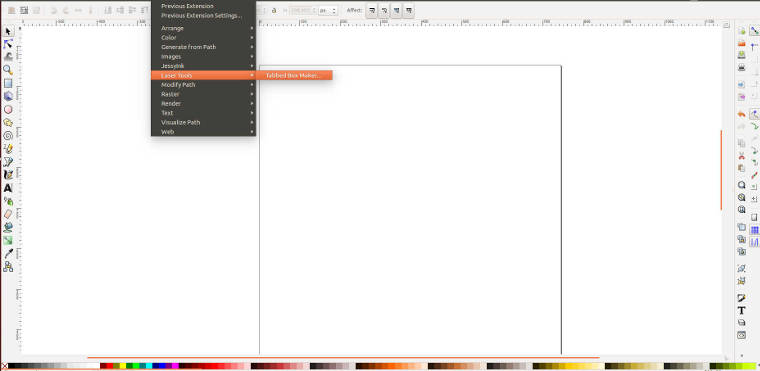Image resolution: width=760 pixels, height=371 pixels.
Task: Select the 3D Box tool
Action: click(x=8, y=96)
